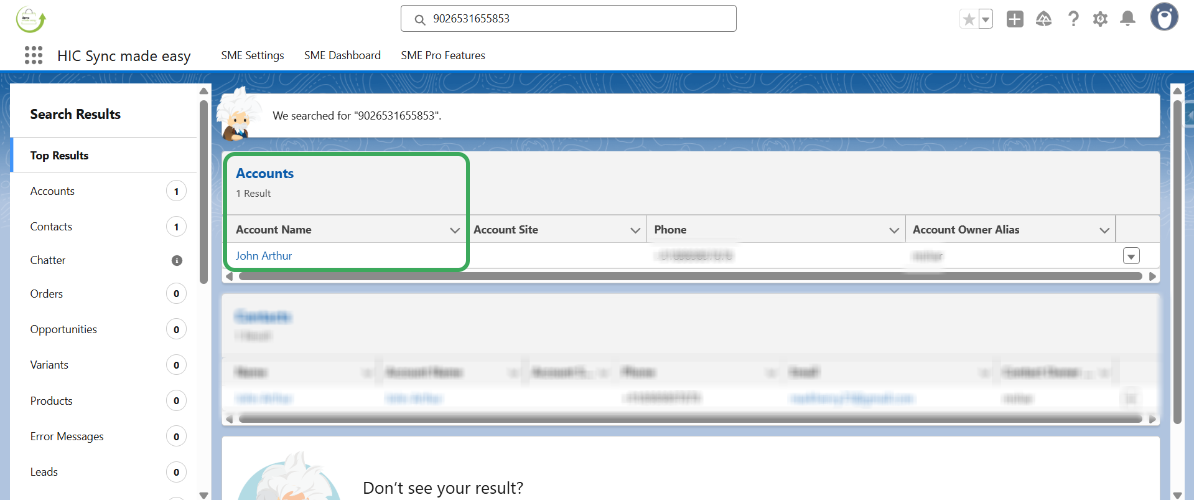Select Top Results in sidebar
The image size is (1194, 500).
tap(104, 155)
